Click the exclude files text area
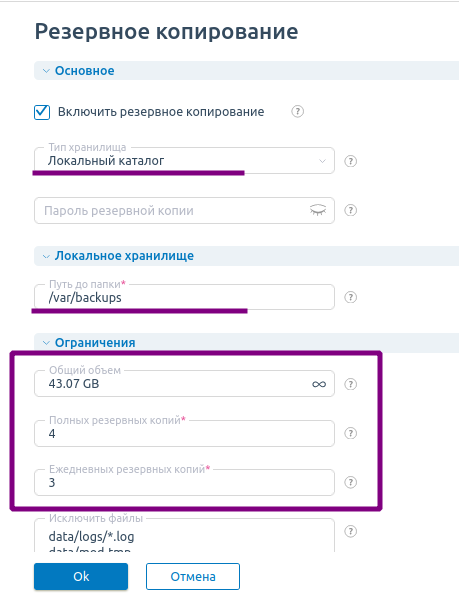Screen dimensions: 459x598 [185, 535]
